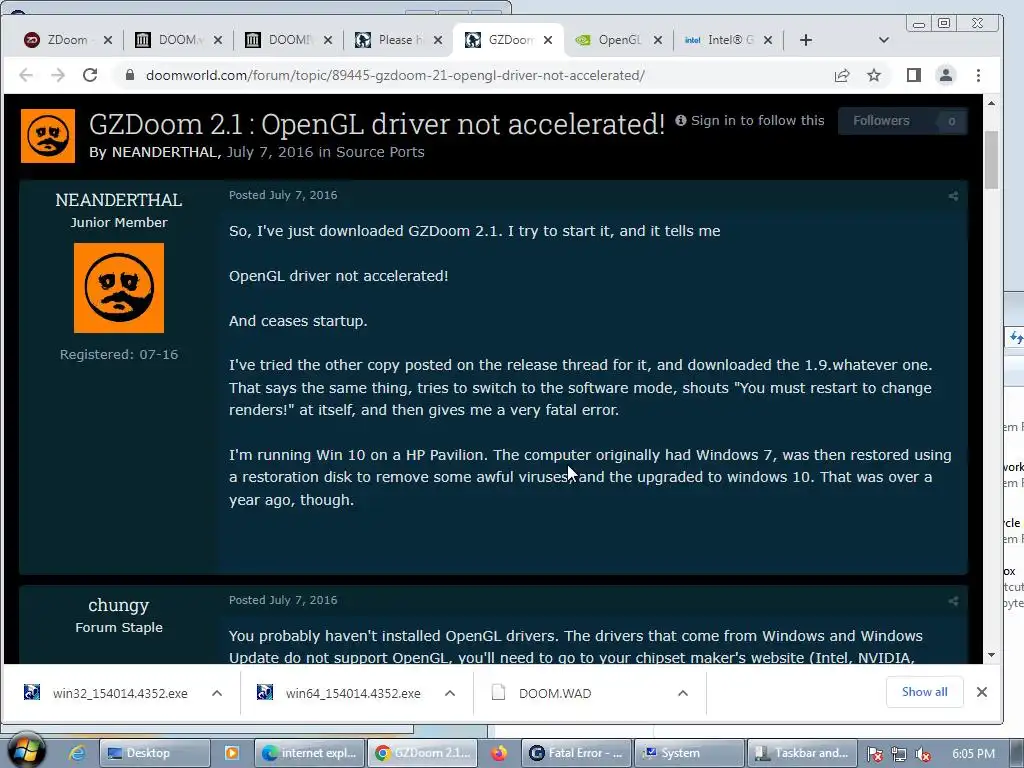Viewport: 1024px width, 768px height.
Task: Bookmark this page with star icon
Action: click(874, 75)
